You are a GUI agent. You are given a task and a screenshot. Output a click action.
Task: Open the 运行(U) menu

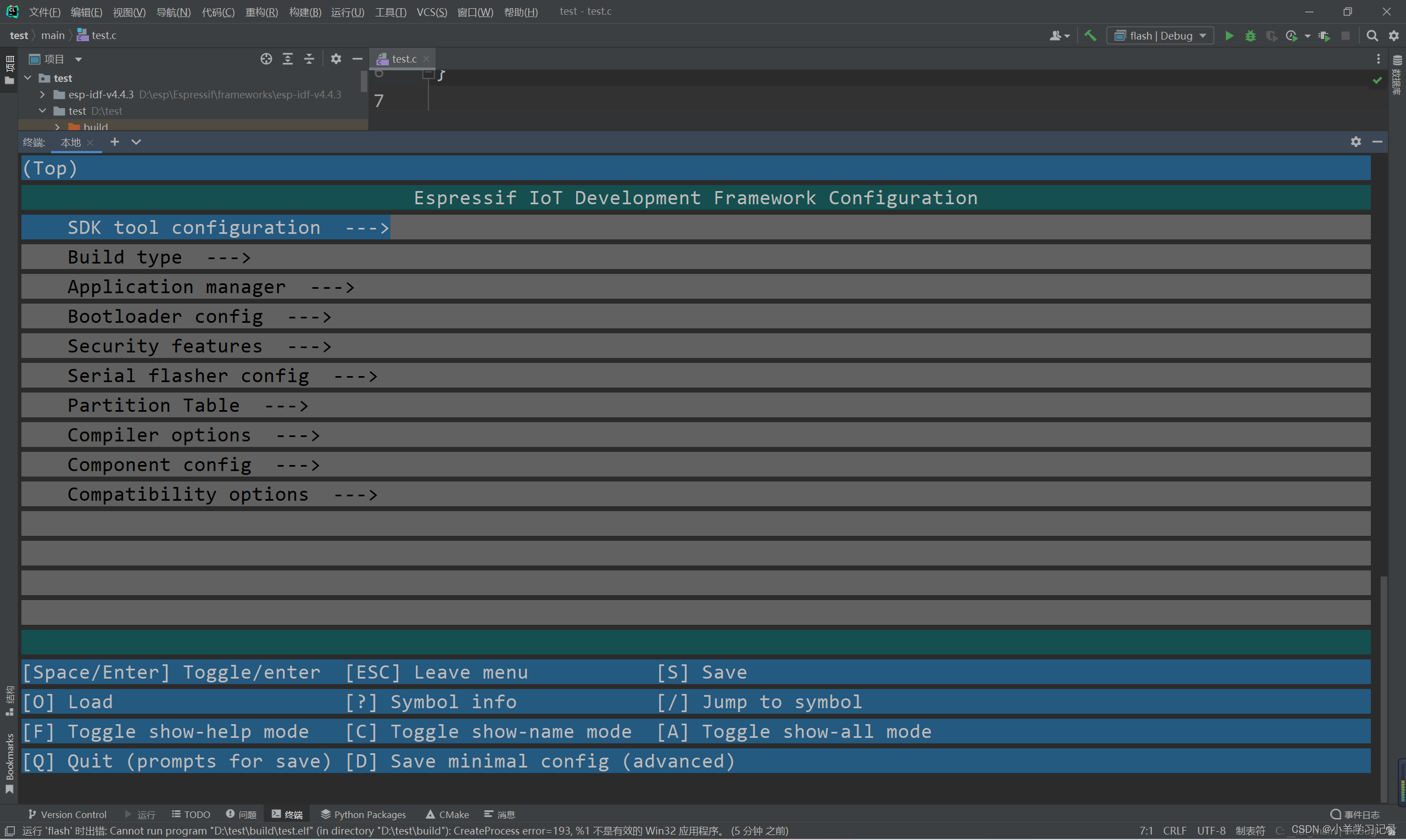coord(347,12)
